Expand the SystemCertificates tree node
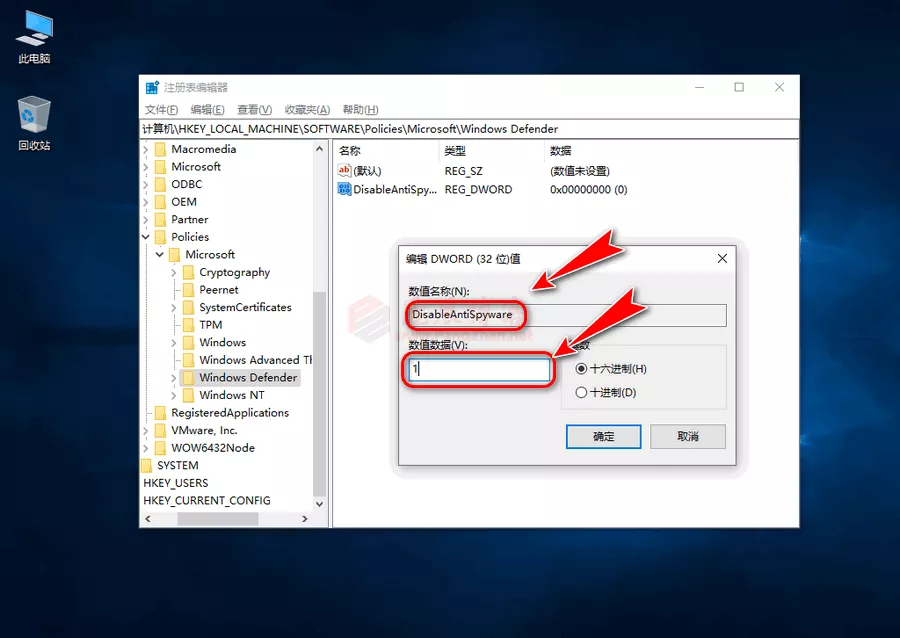Image resolution: width=900 pixels, height=638 pixels. pos(174,308)
